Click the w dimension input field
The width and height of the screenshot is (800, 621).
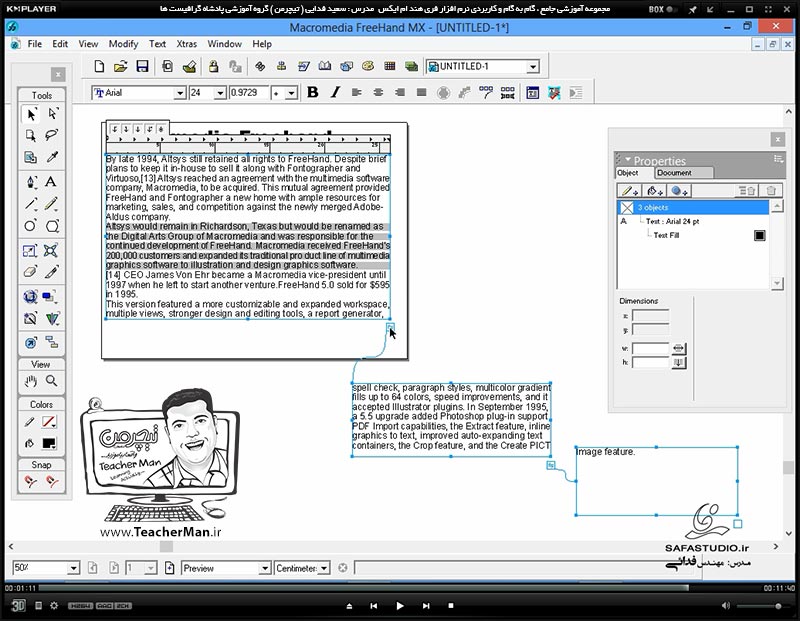pos(651,349)
